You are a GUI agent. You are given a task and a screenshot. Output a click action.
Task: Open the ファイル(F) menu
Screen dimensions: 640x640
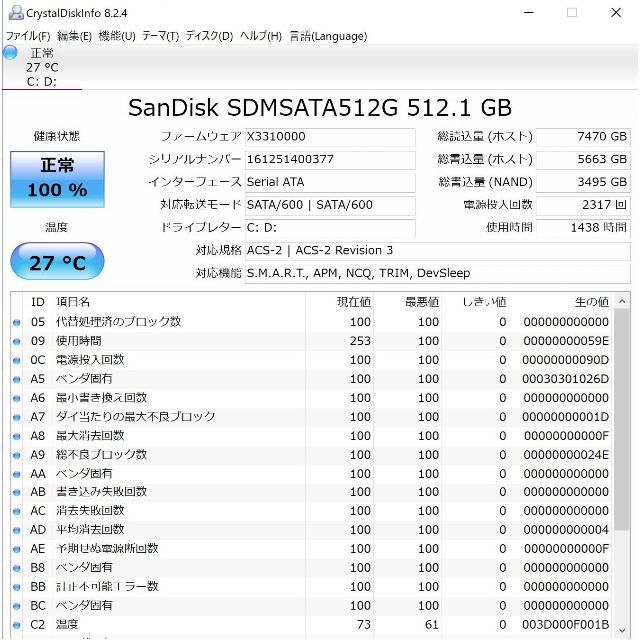[28, 36]
